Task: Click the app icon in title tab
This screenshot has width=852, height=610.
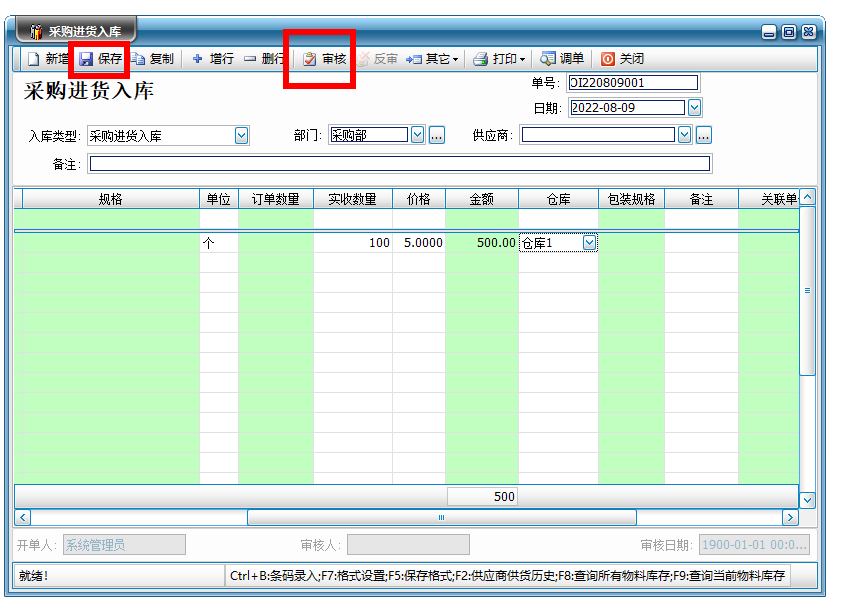Action: pos(36,32)
